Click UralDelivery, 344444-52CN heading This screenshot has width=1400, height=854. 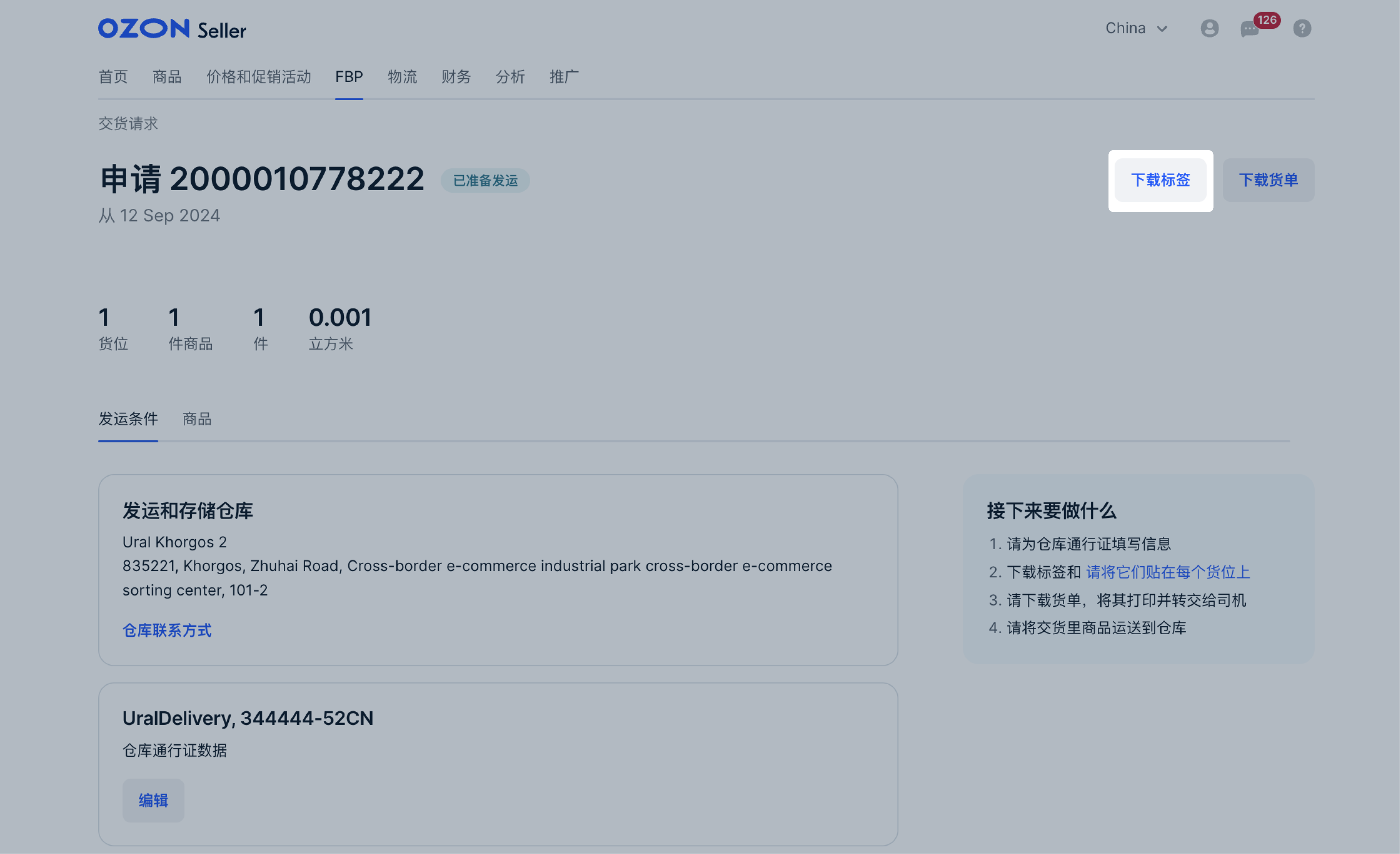click(248, 718)
